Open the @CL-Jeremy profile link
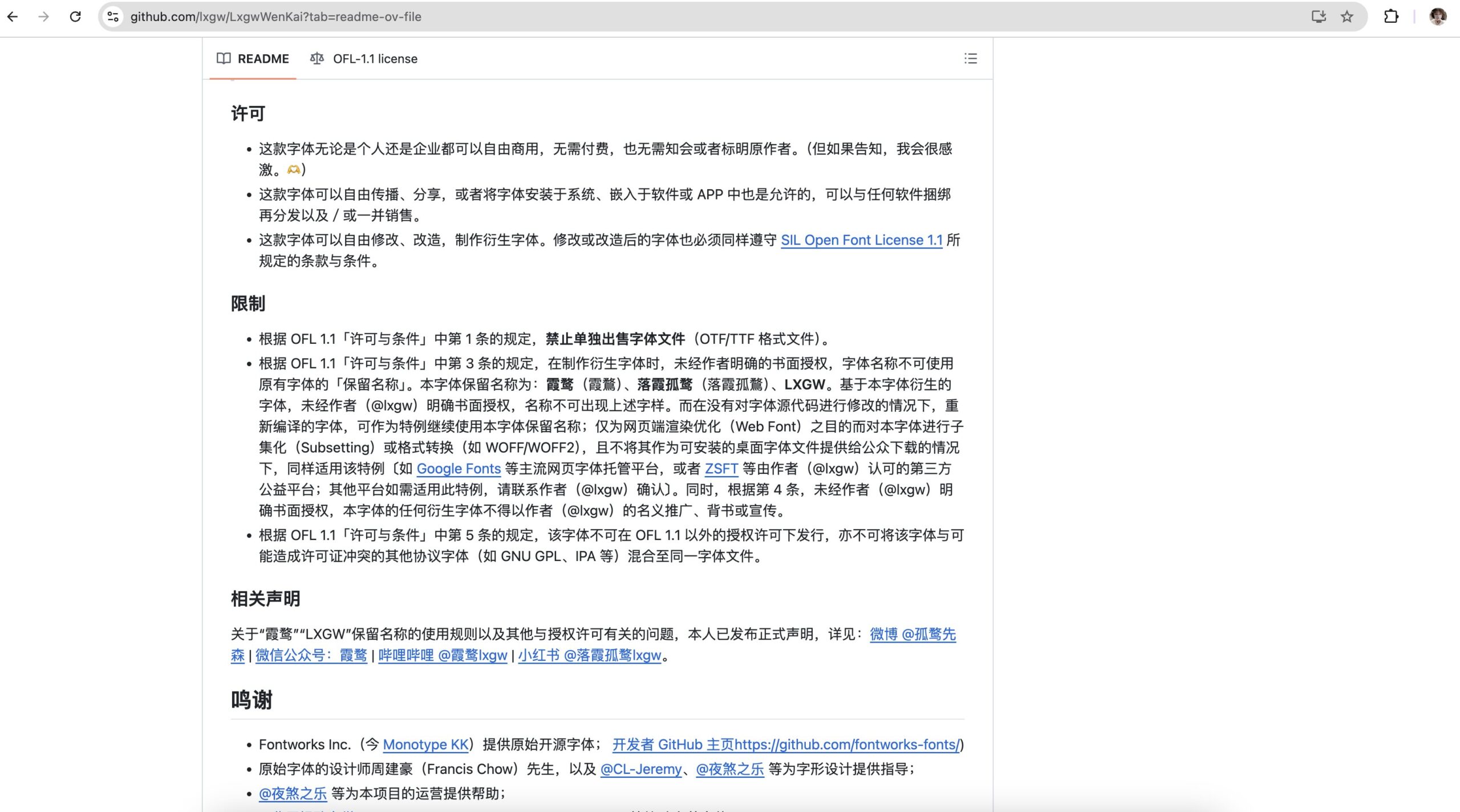The image size is (1460, 812). [x=641, y=769]
